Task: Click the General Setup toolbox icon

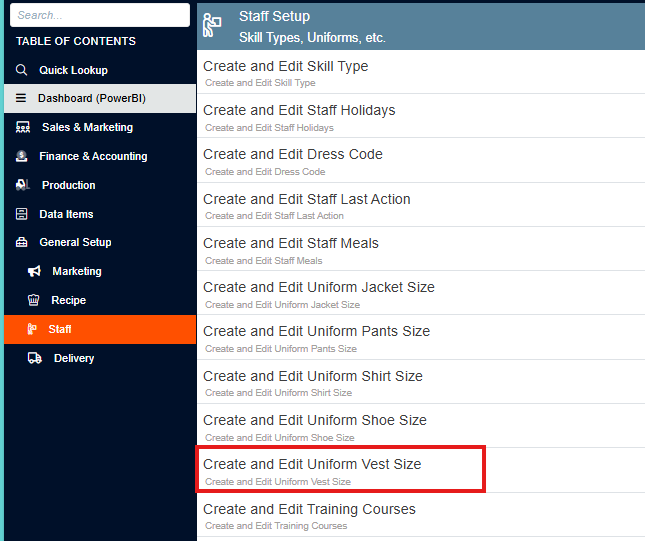Action: (21, 242)
